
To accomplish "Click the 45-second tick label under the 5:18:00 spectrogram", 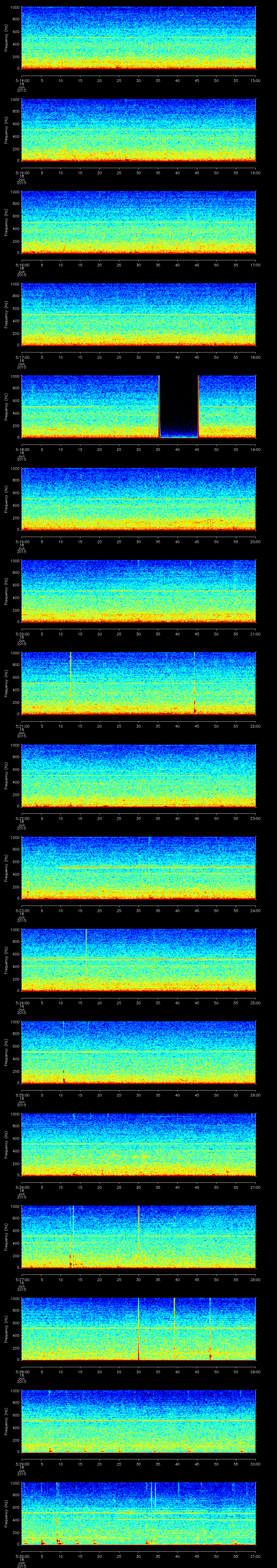I will pyautogui.click(x=197, y=449).
